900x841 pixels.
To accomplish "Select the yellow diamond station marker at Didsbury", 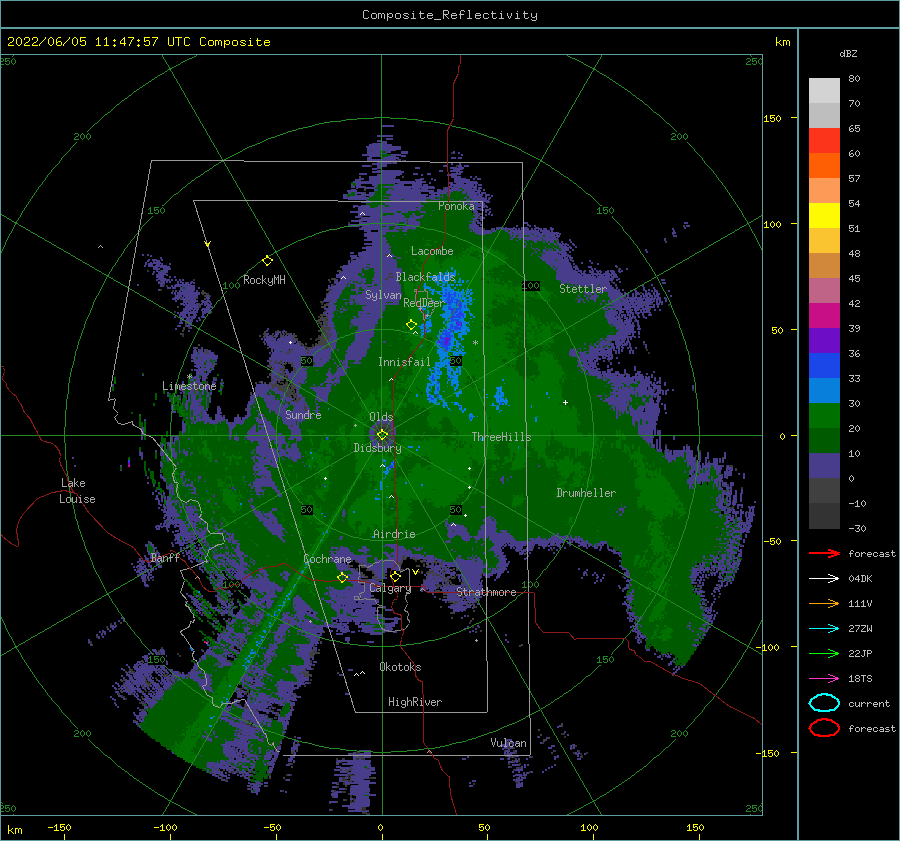I will tap(382, 435).
